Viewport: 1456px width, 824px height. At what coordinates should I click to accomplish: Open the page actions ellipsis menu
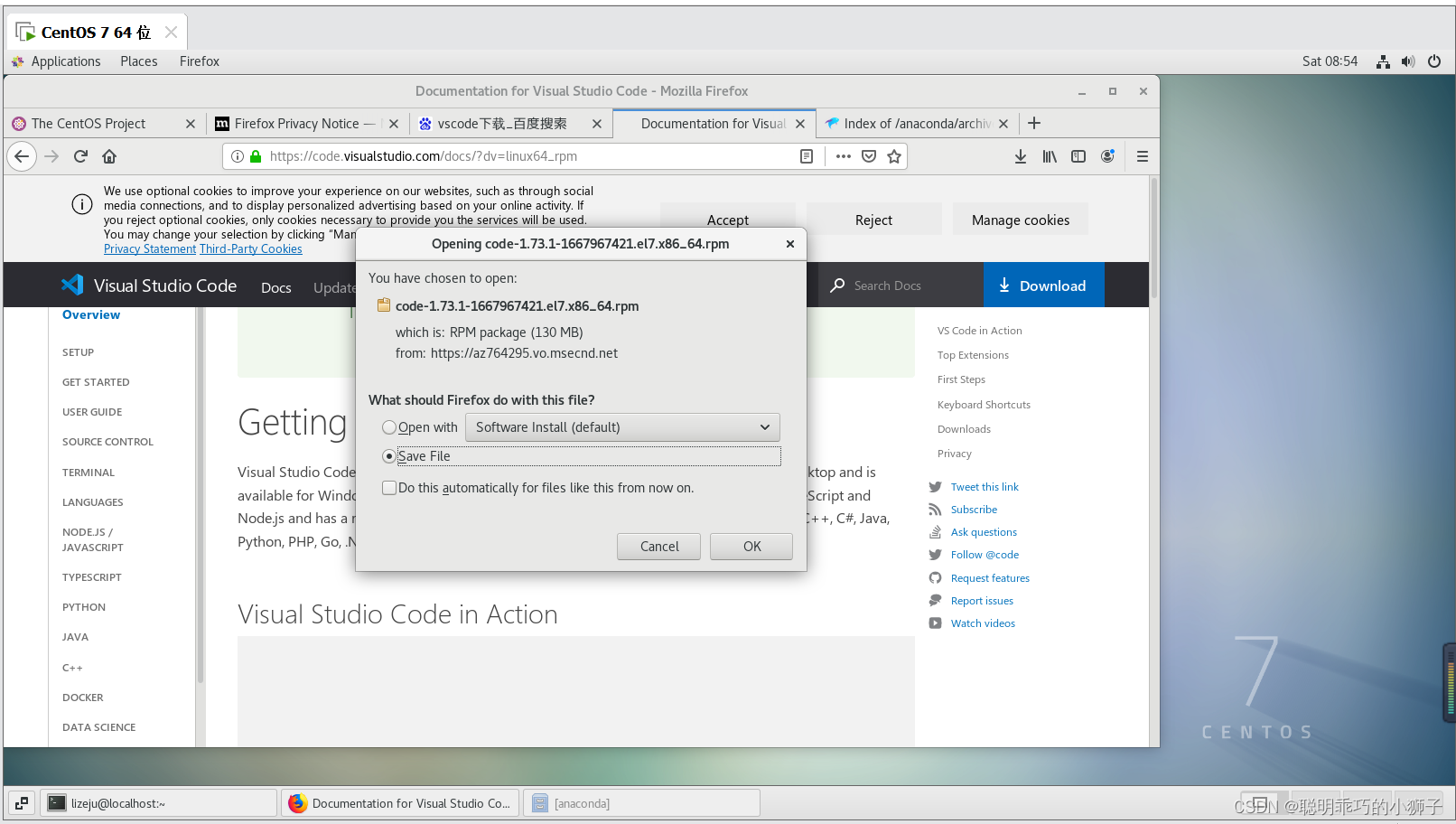click(x=843, y=155)
